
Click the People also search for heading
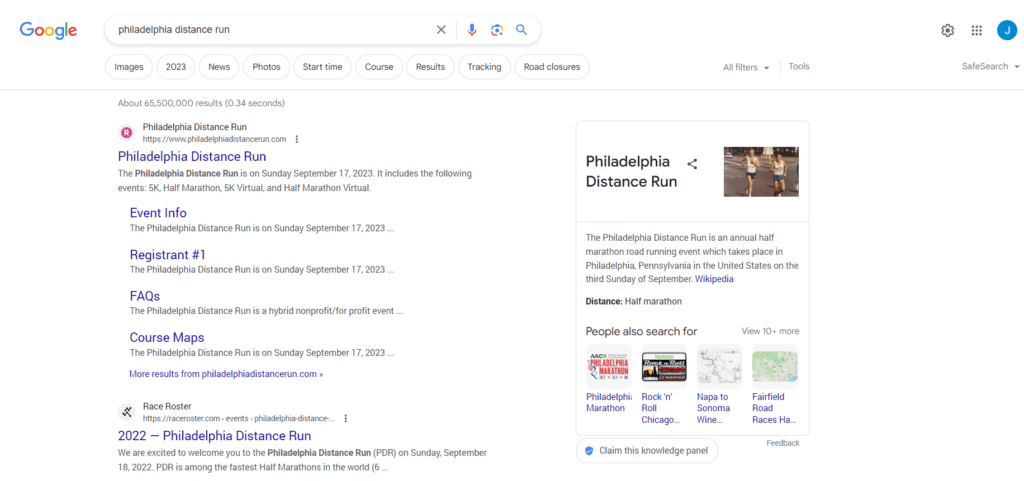pos(641,331)
